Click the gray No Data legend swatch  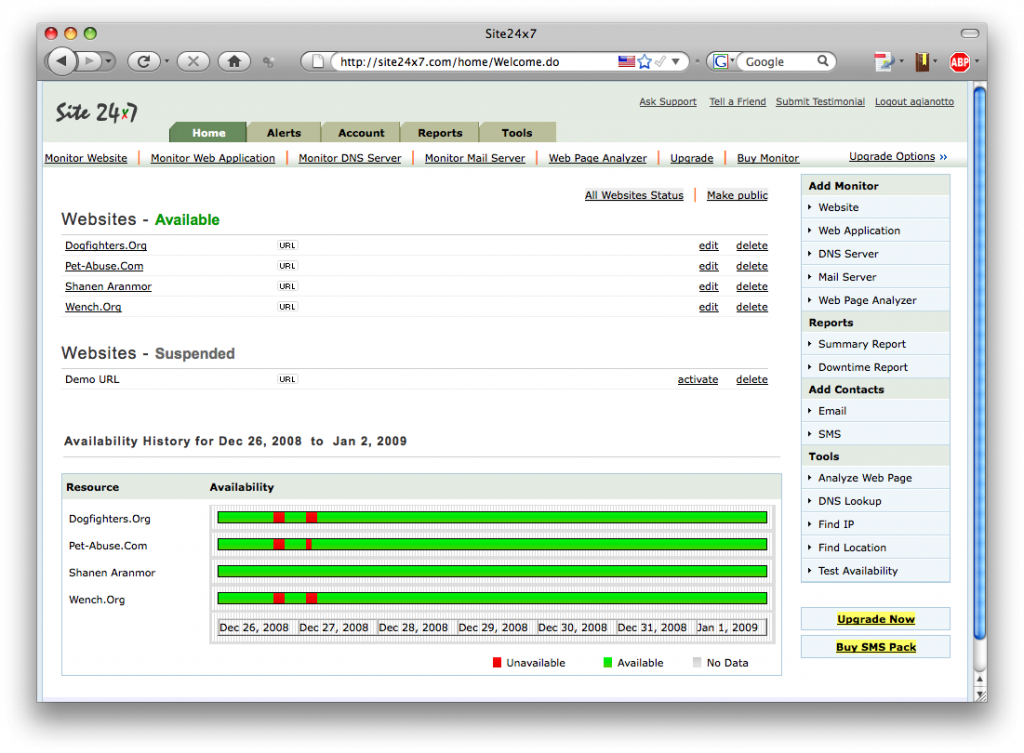coord(697,663)
